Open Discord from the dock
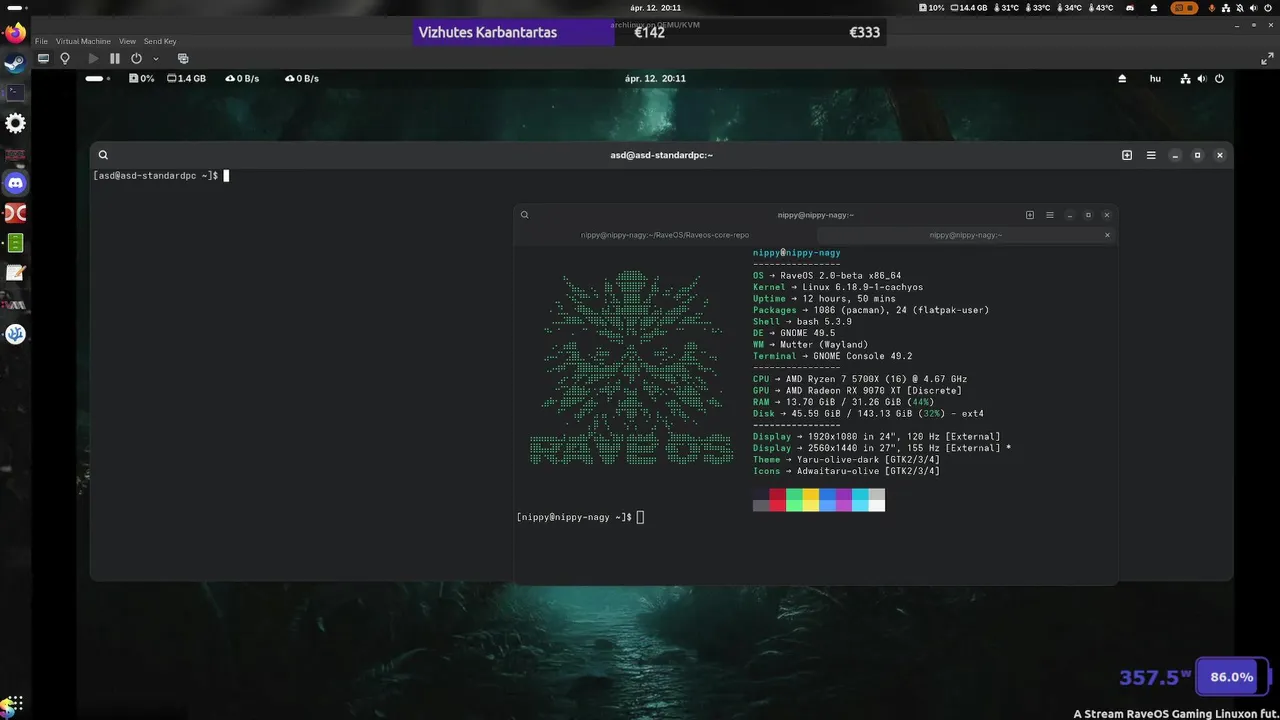1280x720 pixels. (x=15, y=183)
